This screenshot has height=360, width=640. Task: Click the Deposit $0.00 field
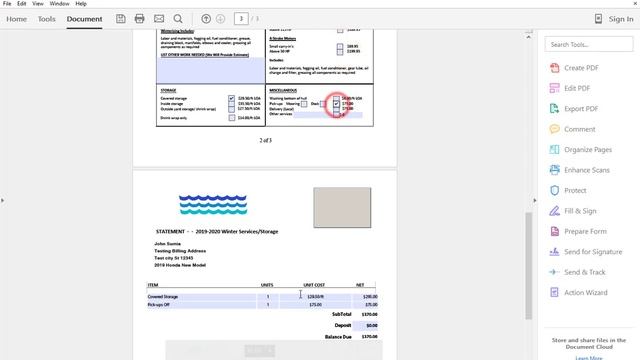(x=365, y=325)
